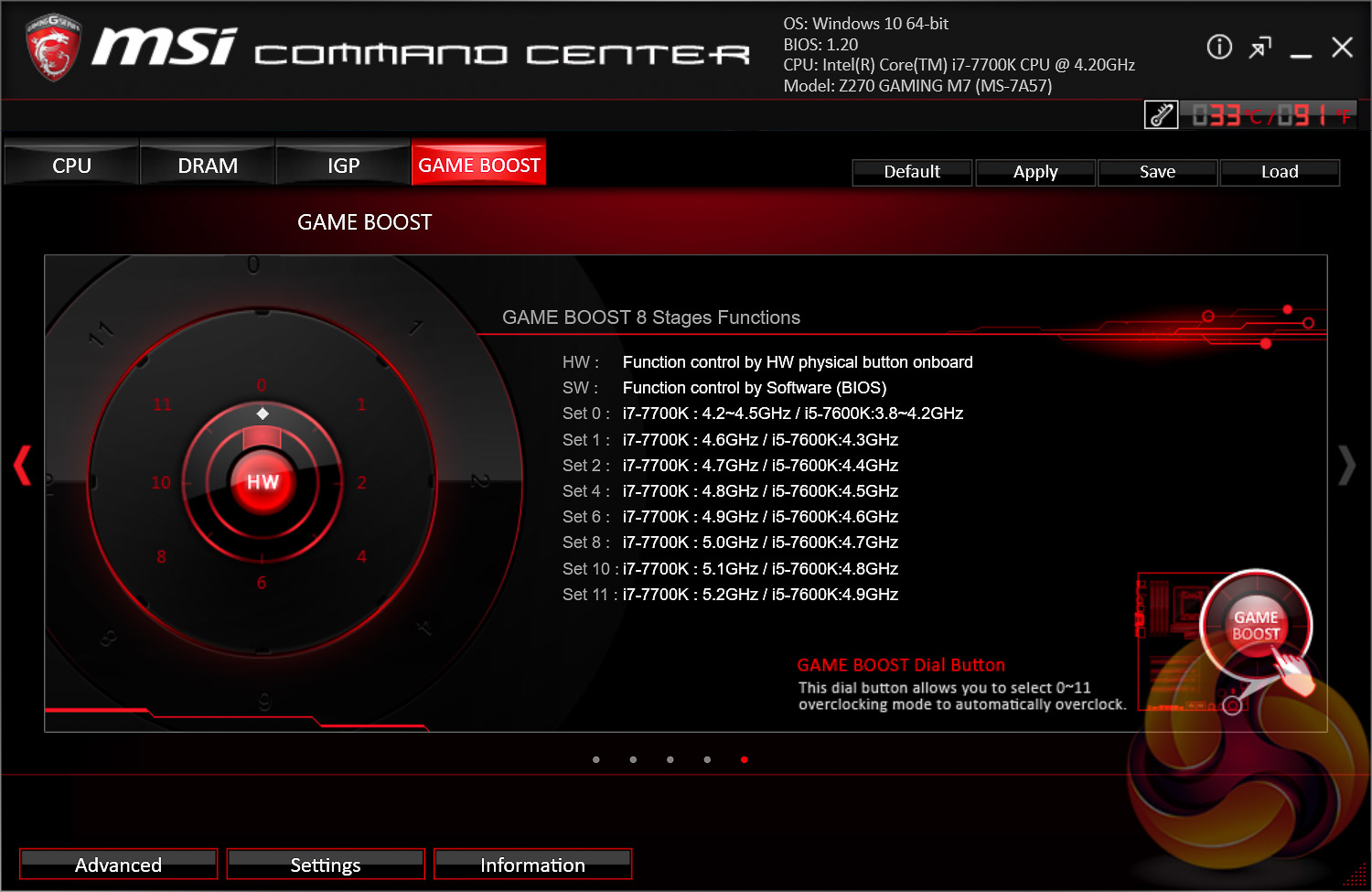1372x892 pixels.
Task: Click the red temperature digits display
Action: 1271,115
